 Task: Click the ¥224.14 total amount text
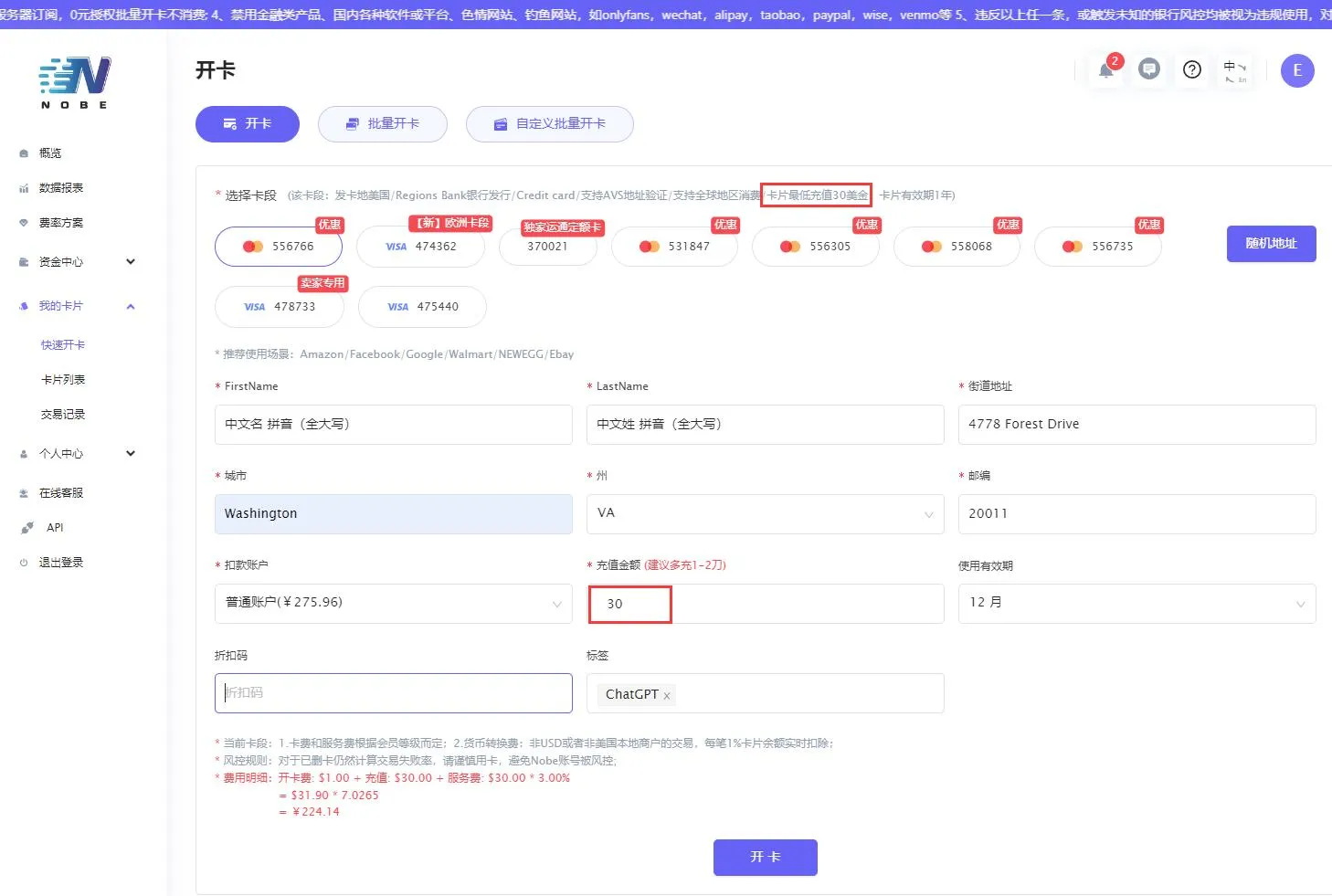coord(316,812)
